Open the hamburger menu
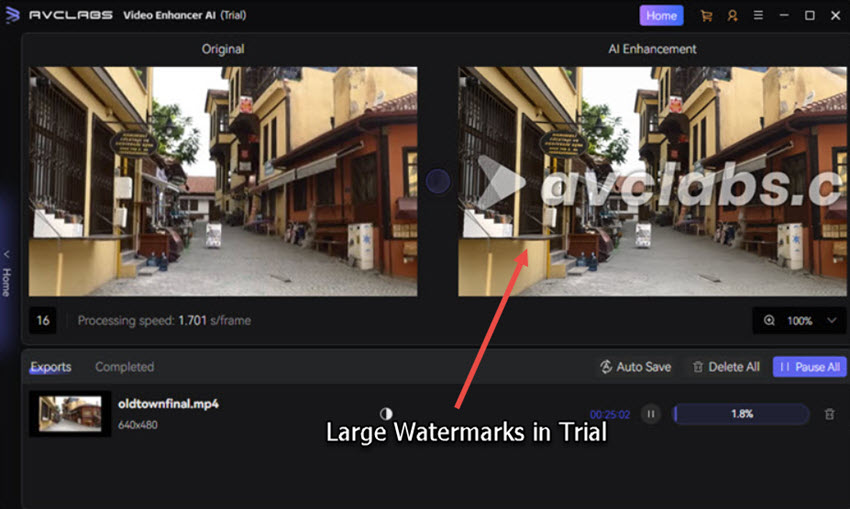This screenshot has height=509, width=850. pos(758,15)
